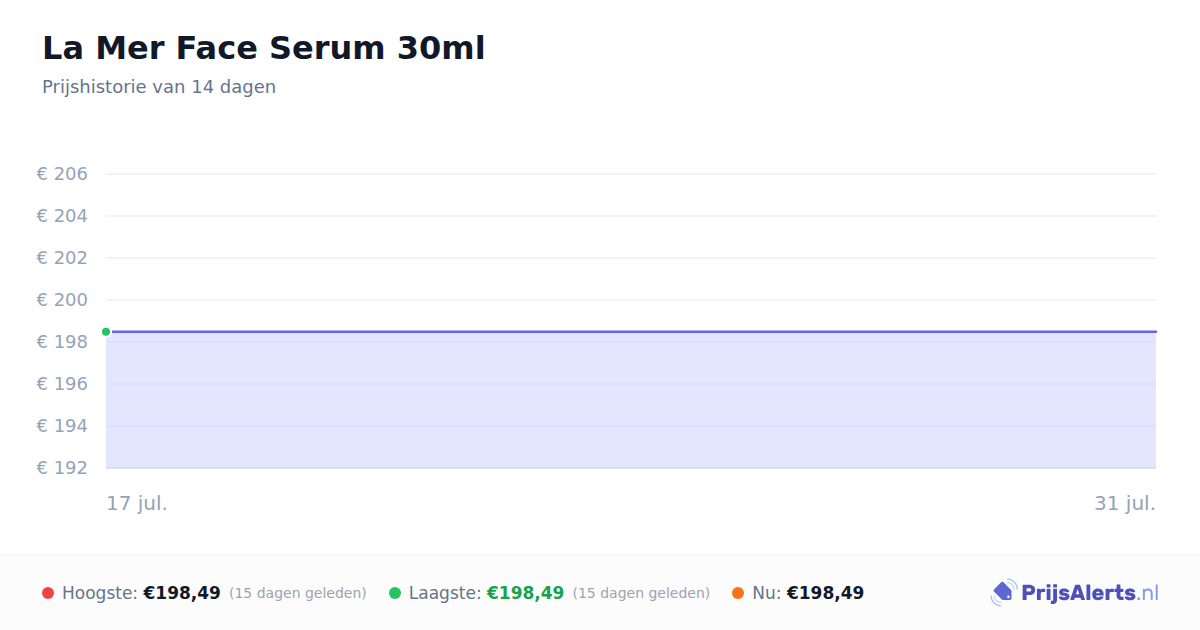1200x630 pixels.
Task: Click the Prijshistorie van 14 dagen subtitle
Action: tap(159, 87)
